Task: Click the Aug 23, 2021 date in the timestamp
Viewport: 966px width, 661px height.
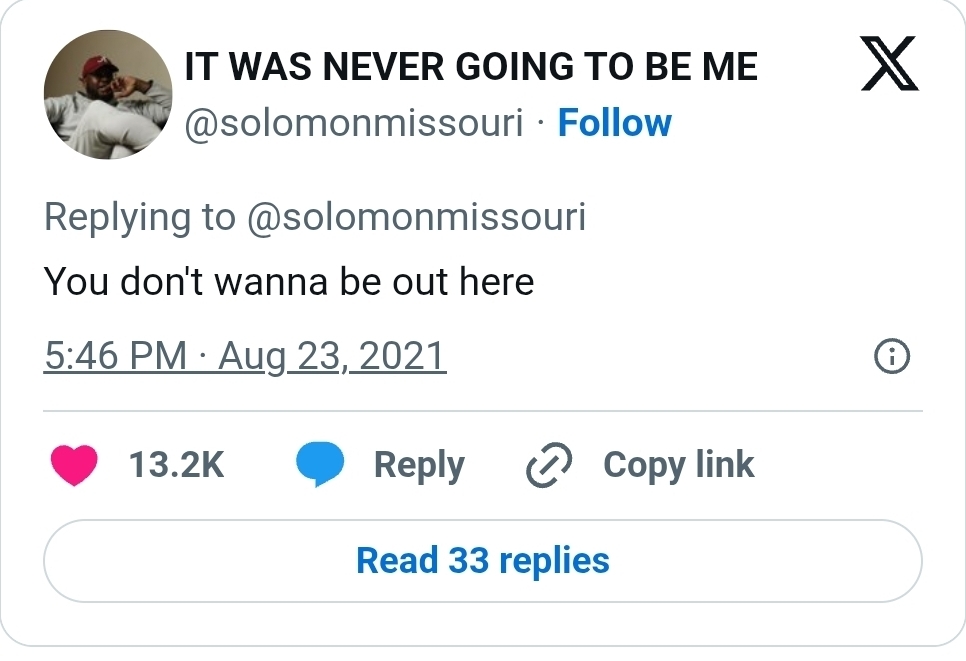Action: (332, 356)
